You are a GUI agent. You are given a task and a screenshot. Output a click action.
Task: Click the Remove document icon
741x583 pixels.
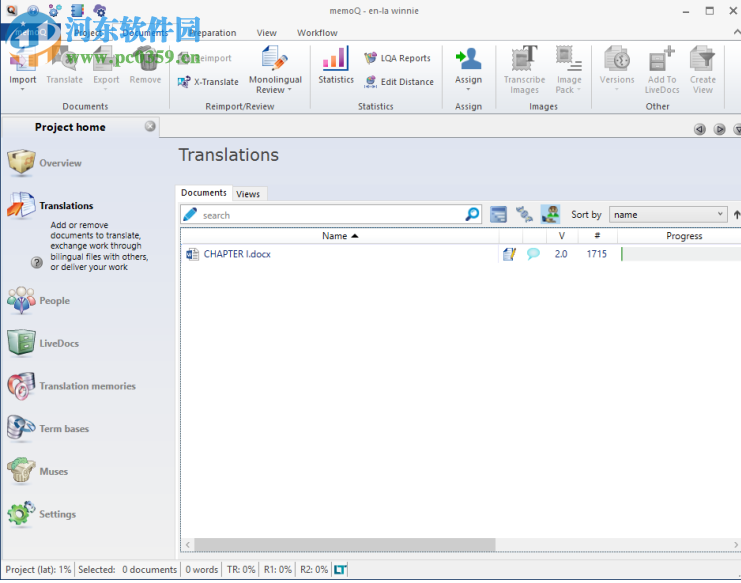(x=145, y=60)
